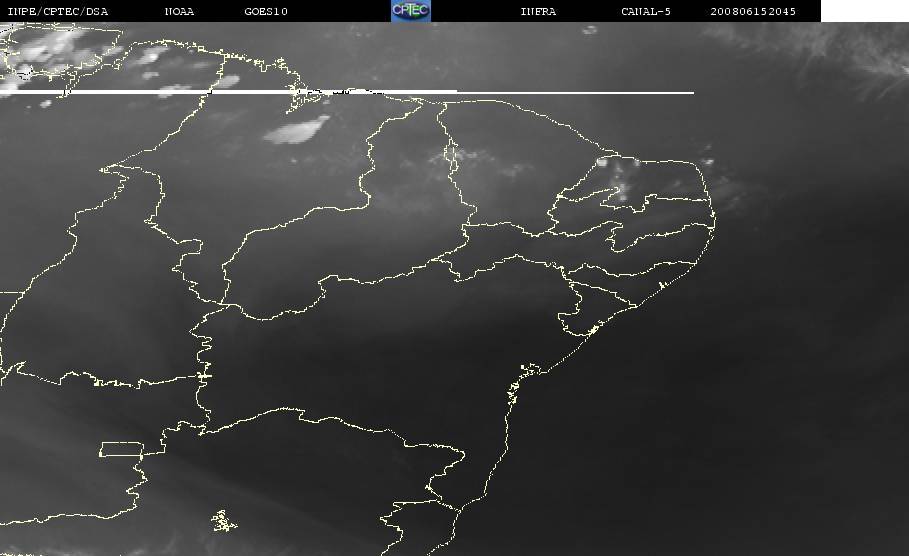The width and height of the screenshot is (909, 556).
Task: Click the bright oval cloud below scan line
Action: click(x=297, y=130)
